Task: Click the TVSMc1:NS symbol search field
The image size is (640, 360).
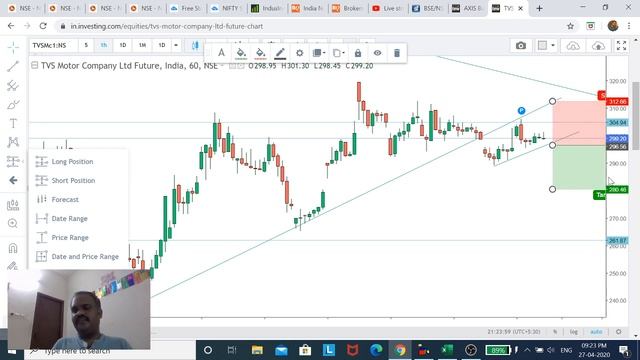Action: [x=53, y=45]
